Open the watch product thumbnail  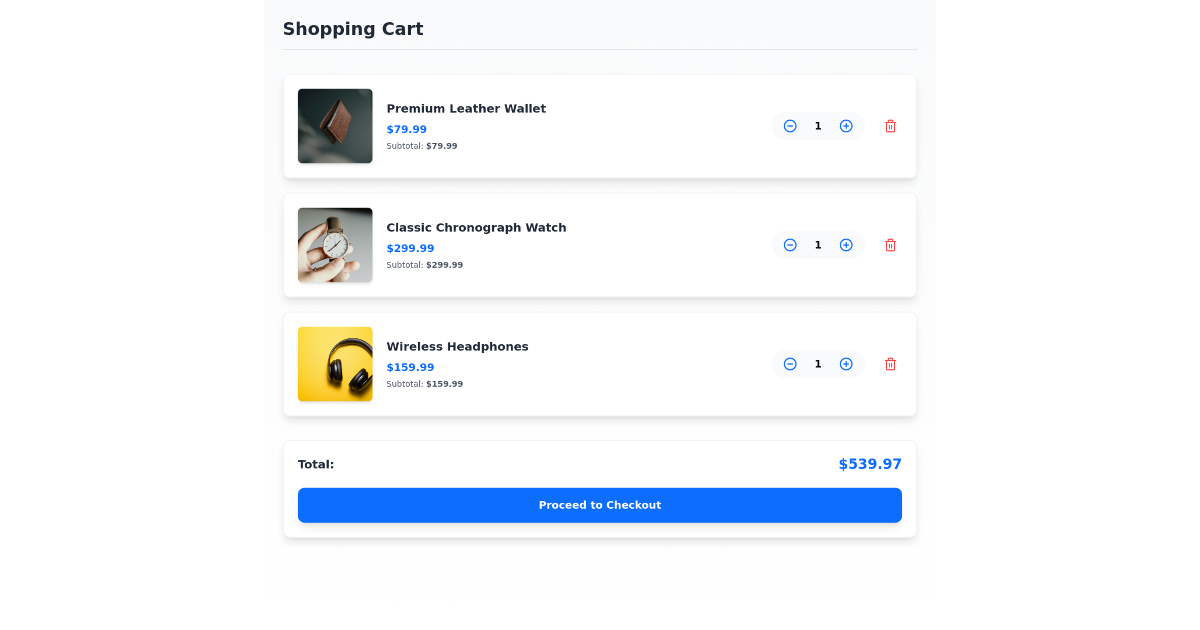335,245
